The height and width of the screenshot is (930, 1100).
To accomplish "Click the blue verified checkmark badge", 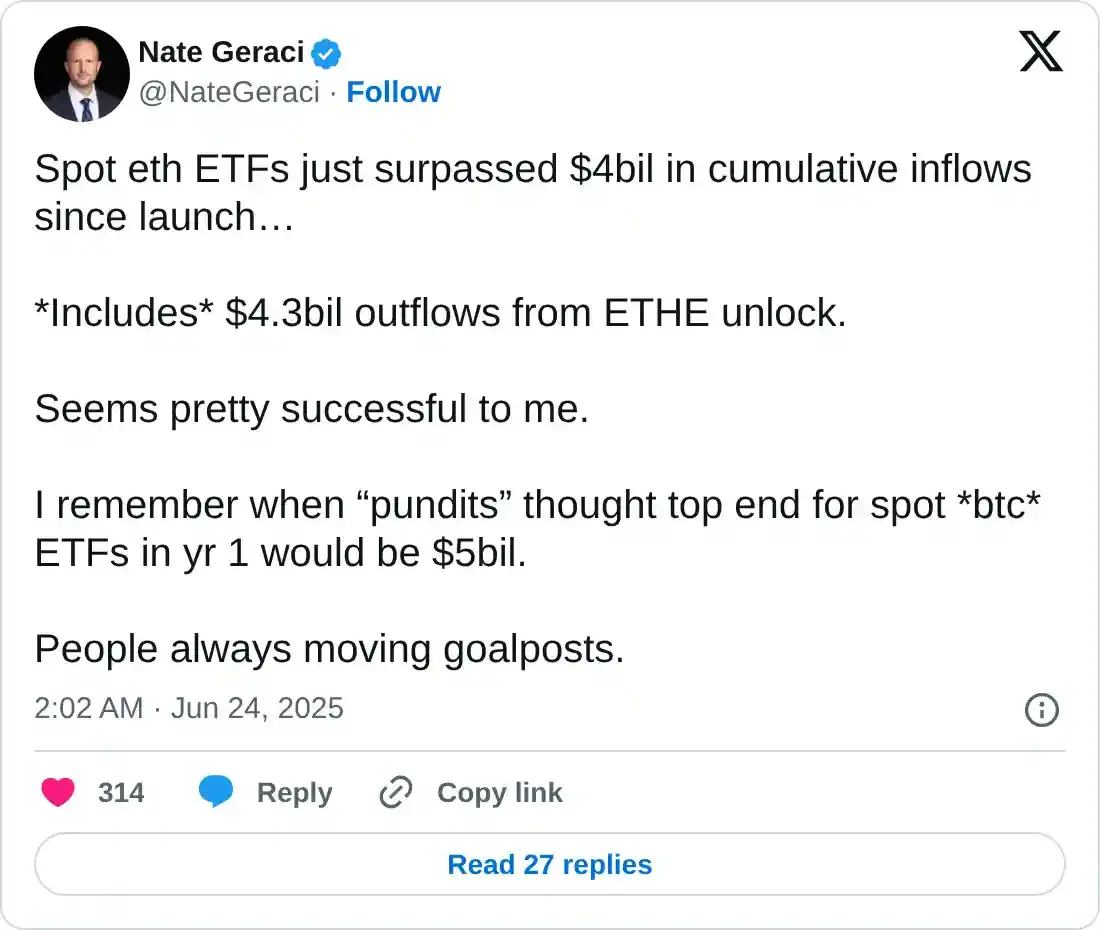I will 327,51.
